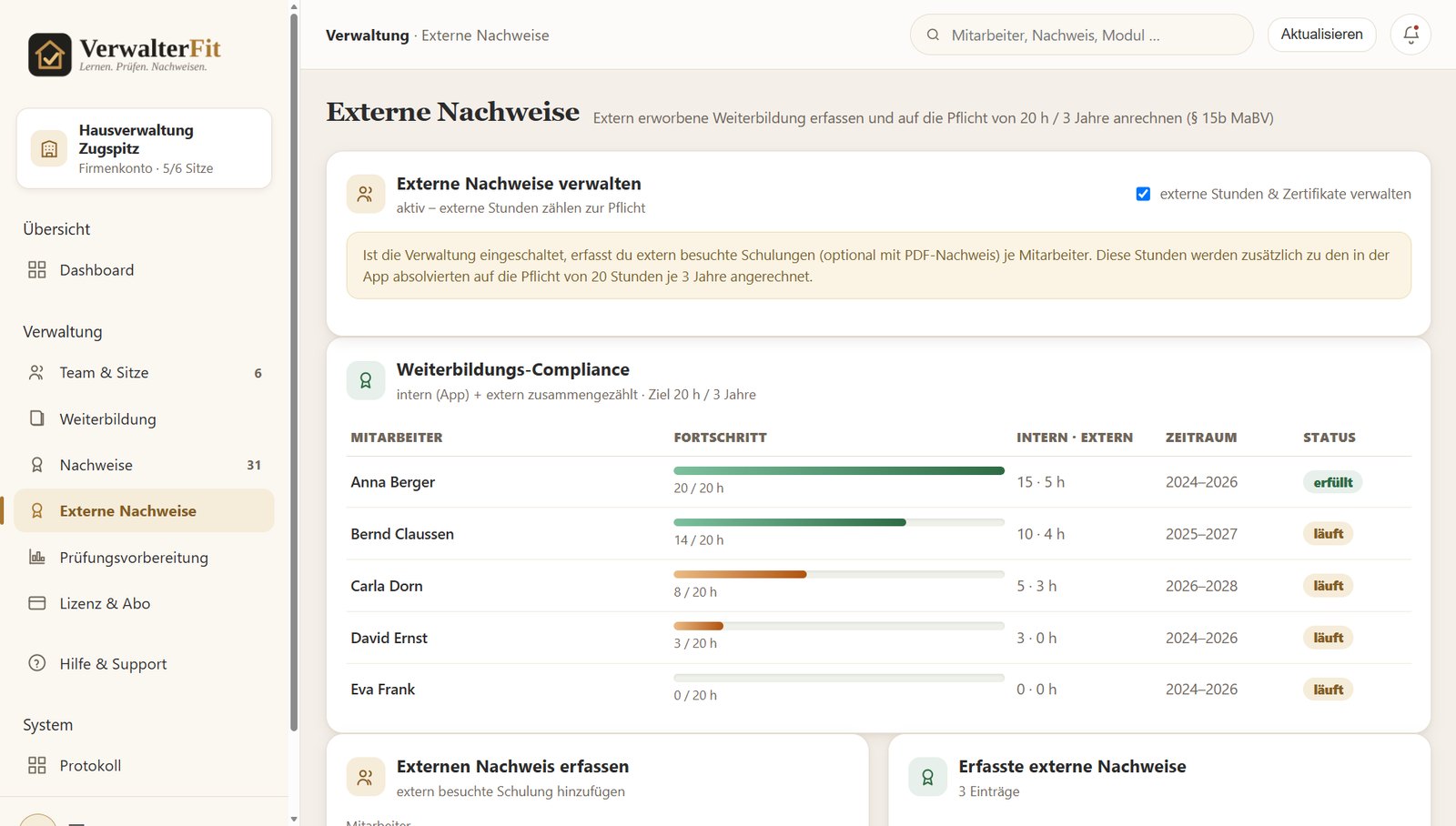Open Lizenz & Abo page

144,603
